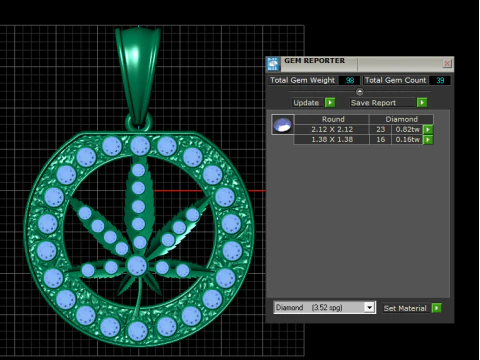Click green arrow for 0.16tw row
This screenshot has width=480, height=360.
(428, 139)
